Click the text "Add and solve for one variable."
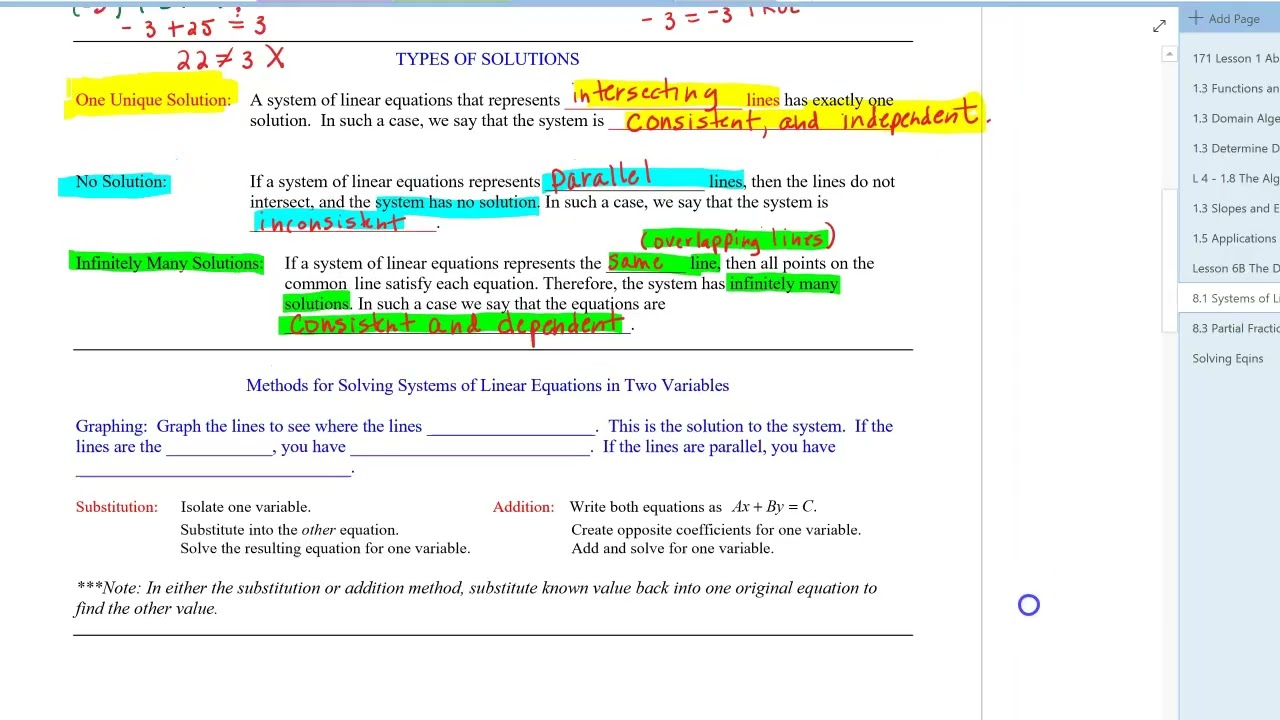 [672, 548]
